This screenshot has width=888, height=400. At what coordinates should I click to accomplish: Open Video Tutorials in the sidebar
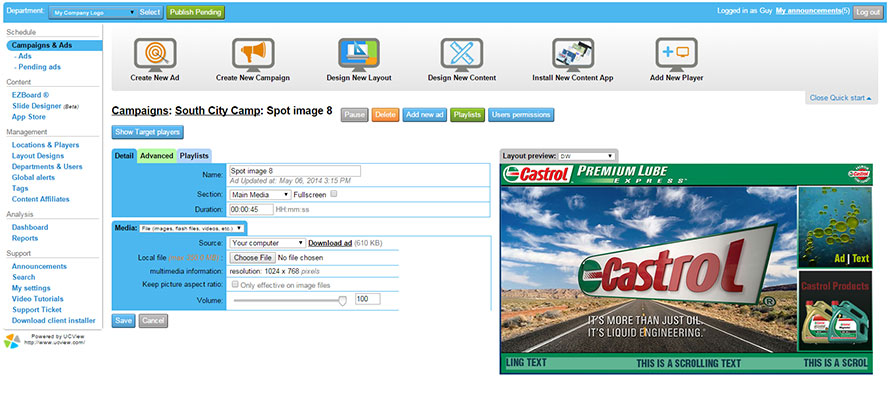(x=38, y=299)
